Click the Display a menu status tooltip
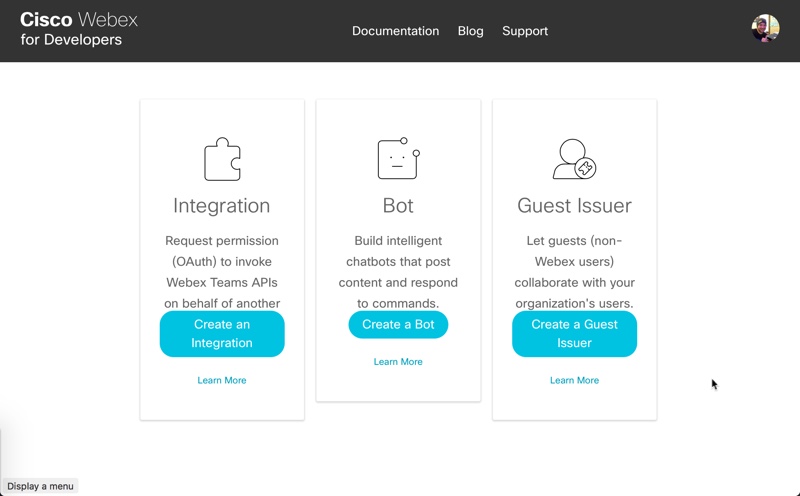Image resolution: width=800 pixels, height=496 pixels. pos(40,486)
